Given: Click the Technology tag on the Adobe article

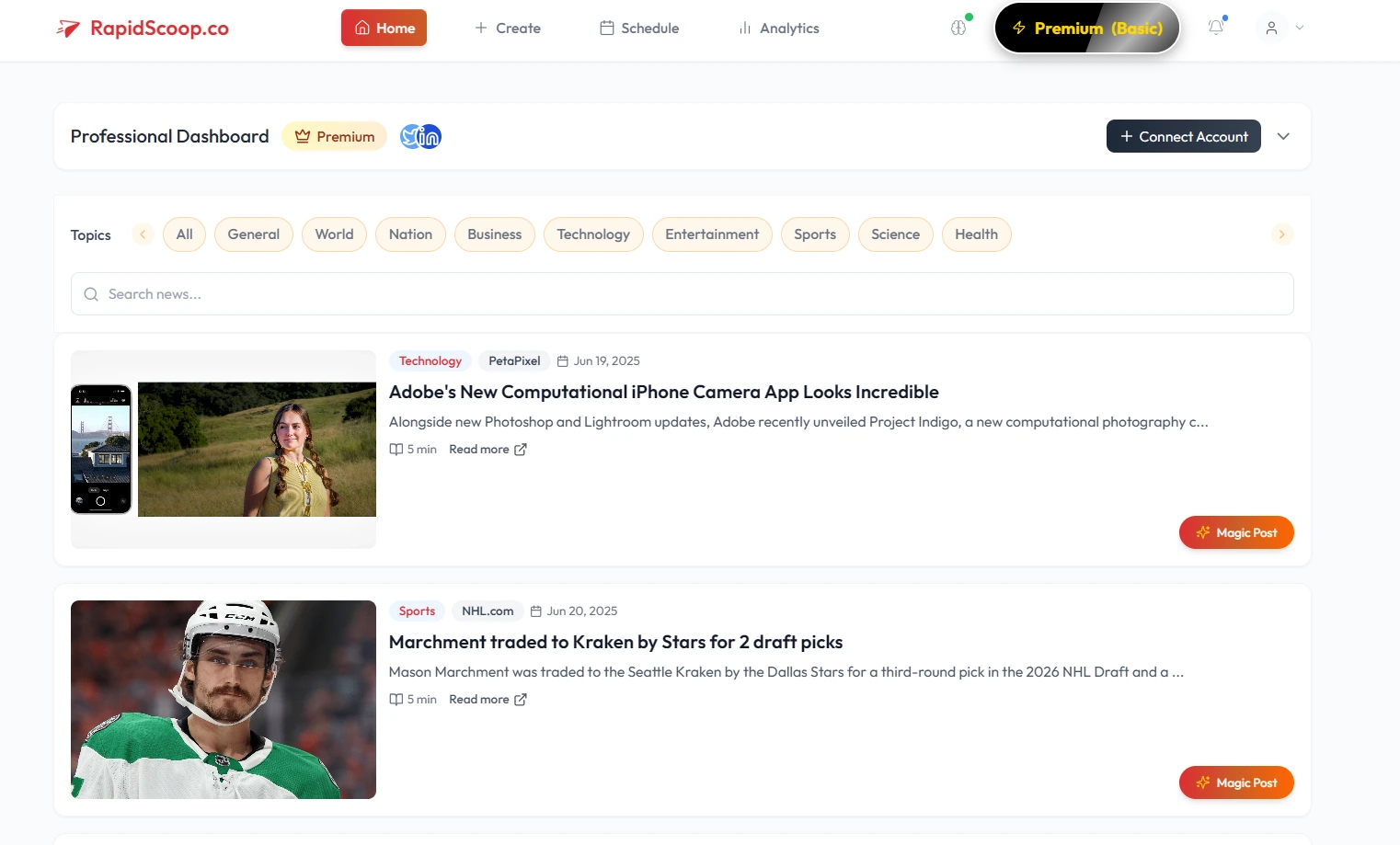Looking at the screenshot, I should [430, 361].
